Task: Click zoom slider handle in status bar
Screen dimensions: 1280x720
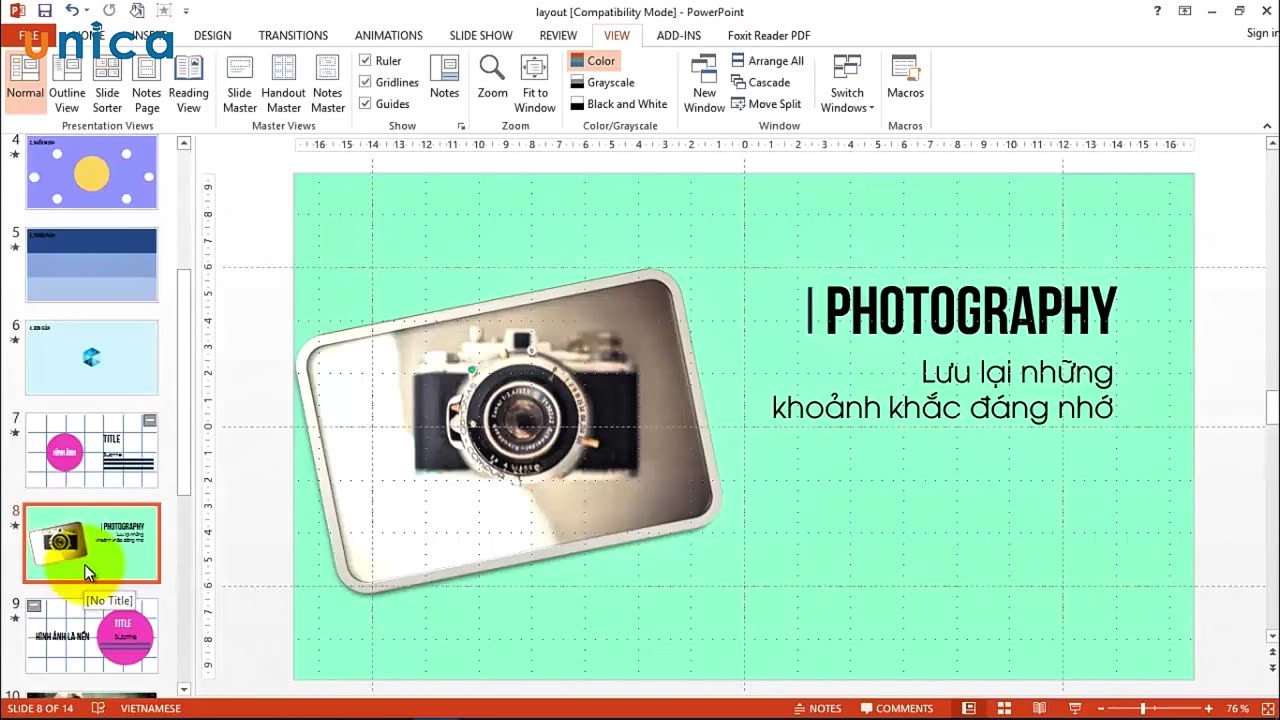Action: point(1143,708)
